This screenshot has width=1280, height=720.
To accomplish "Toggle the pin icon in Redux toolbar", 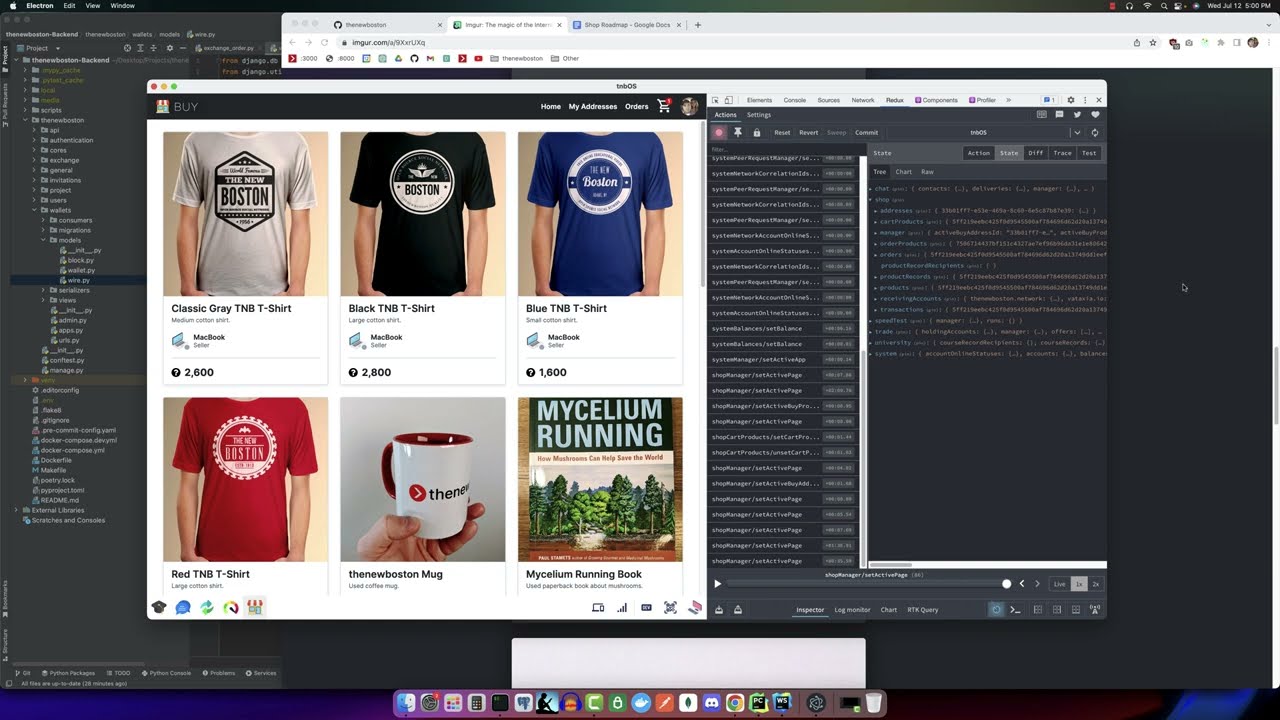I will click(x=738, y=132).
